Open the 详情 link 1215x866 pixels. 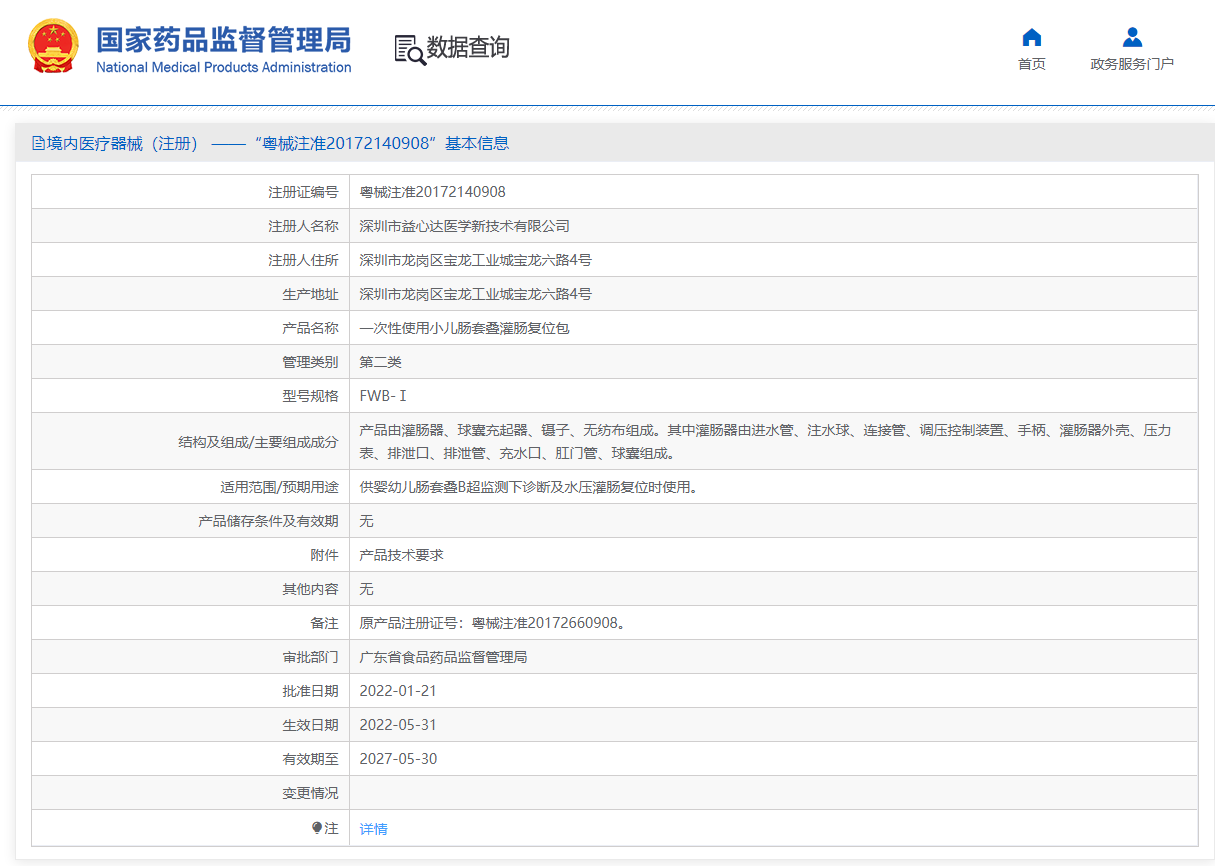pos(373,829)
